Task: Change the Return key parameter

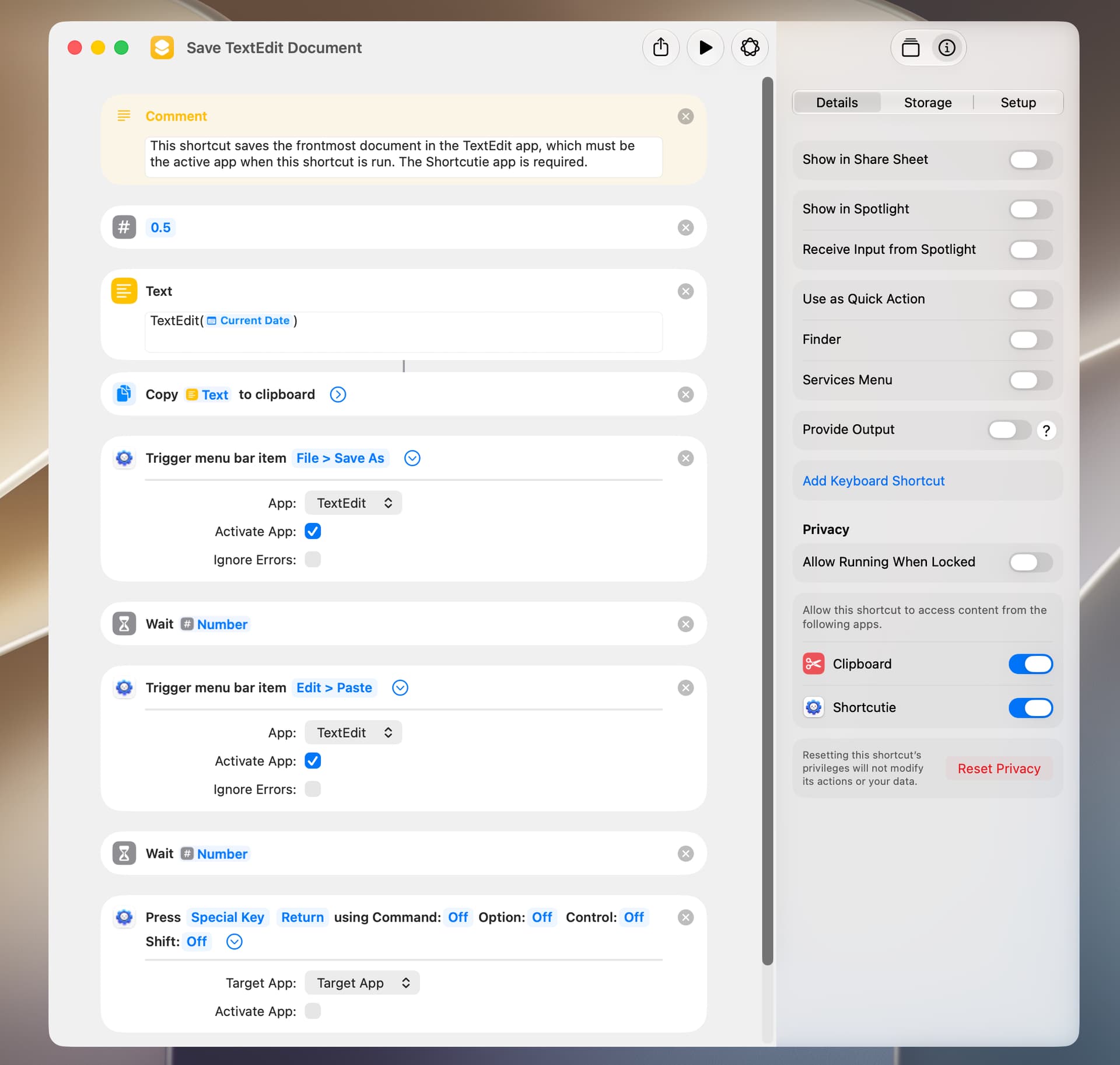Action: [302, 917]
